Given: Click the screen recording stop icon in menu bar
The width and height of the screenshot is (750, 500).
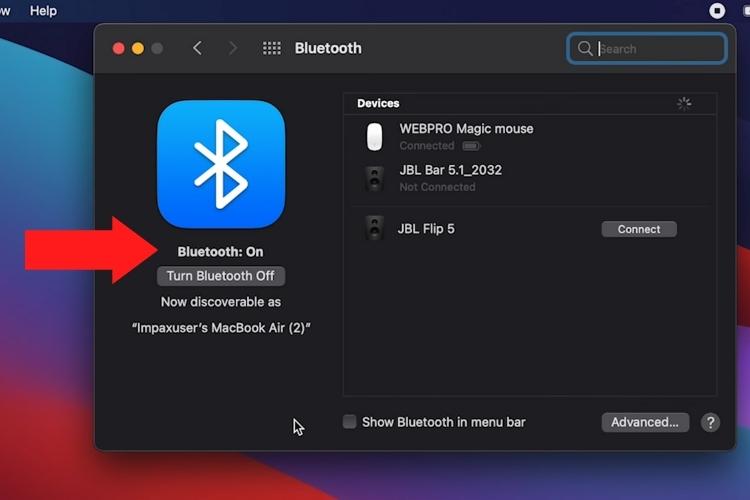Looking at the screenshot, I should tap(717, 11).
